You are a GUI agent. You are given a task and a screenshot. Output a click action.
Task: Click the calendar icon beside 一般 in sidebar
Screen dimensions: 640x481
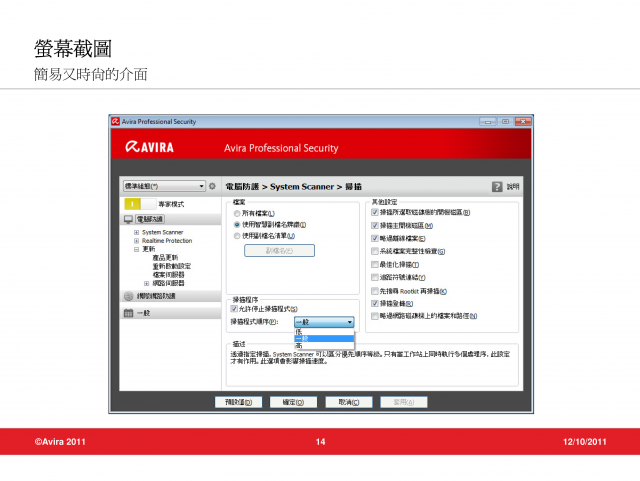[x=129, y=313]
